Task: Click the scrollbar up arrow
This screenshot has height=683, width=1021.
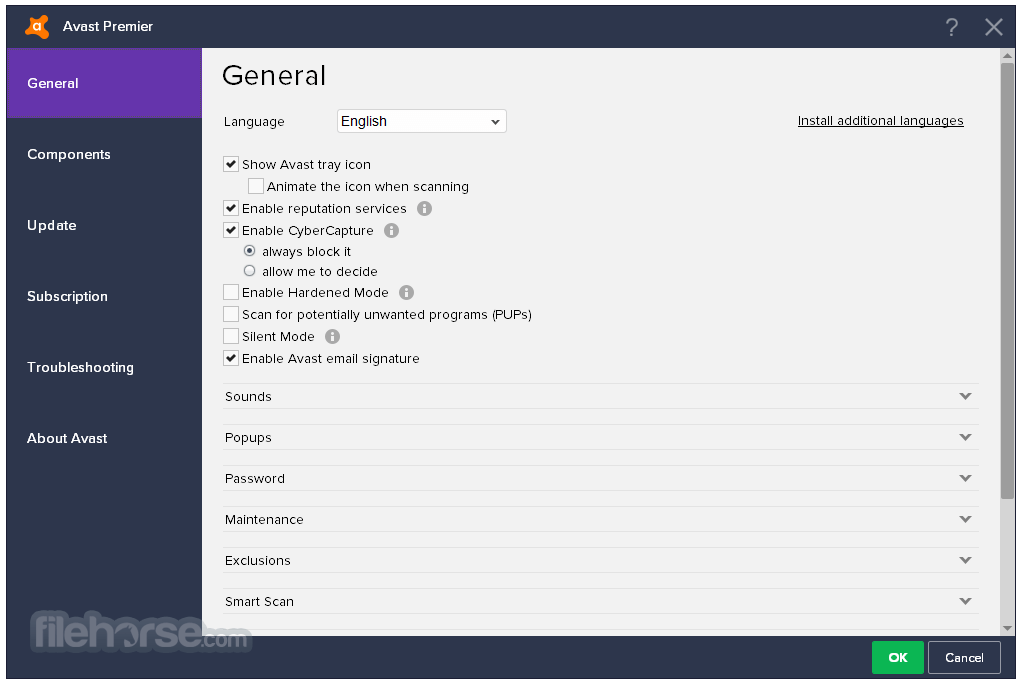Action: pos(1007,56)
